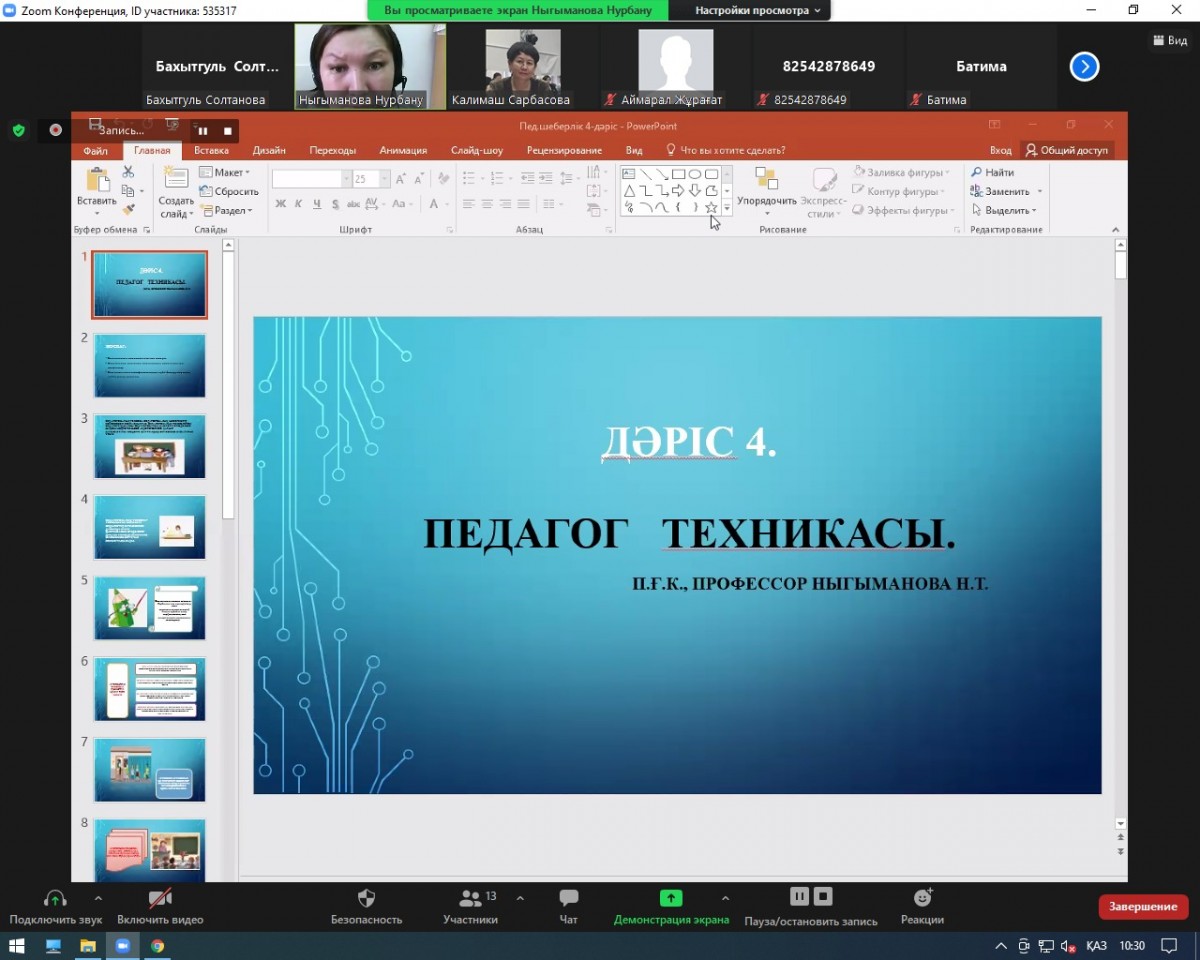Image resolution: width=1200 pixels, height=960 pixels.
Task: Switch to the Вставка ribbon tab
Action: pos(211,150)
